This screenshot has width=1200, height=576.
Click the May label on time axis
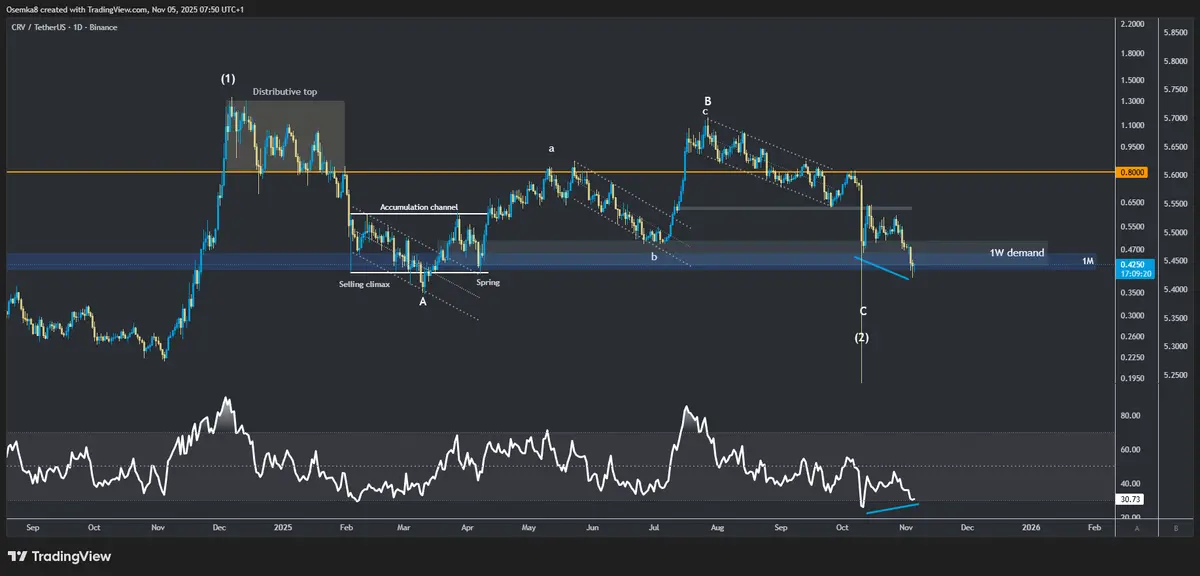(529, 526)
